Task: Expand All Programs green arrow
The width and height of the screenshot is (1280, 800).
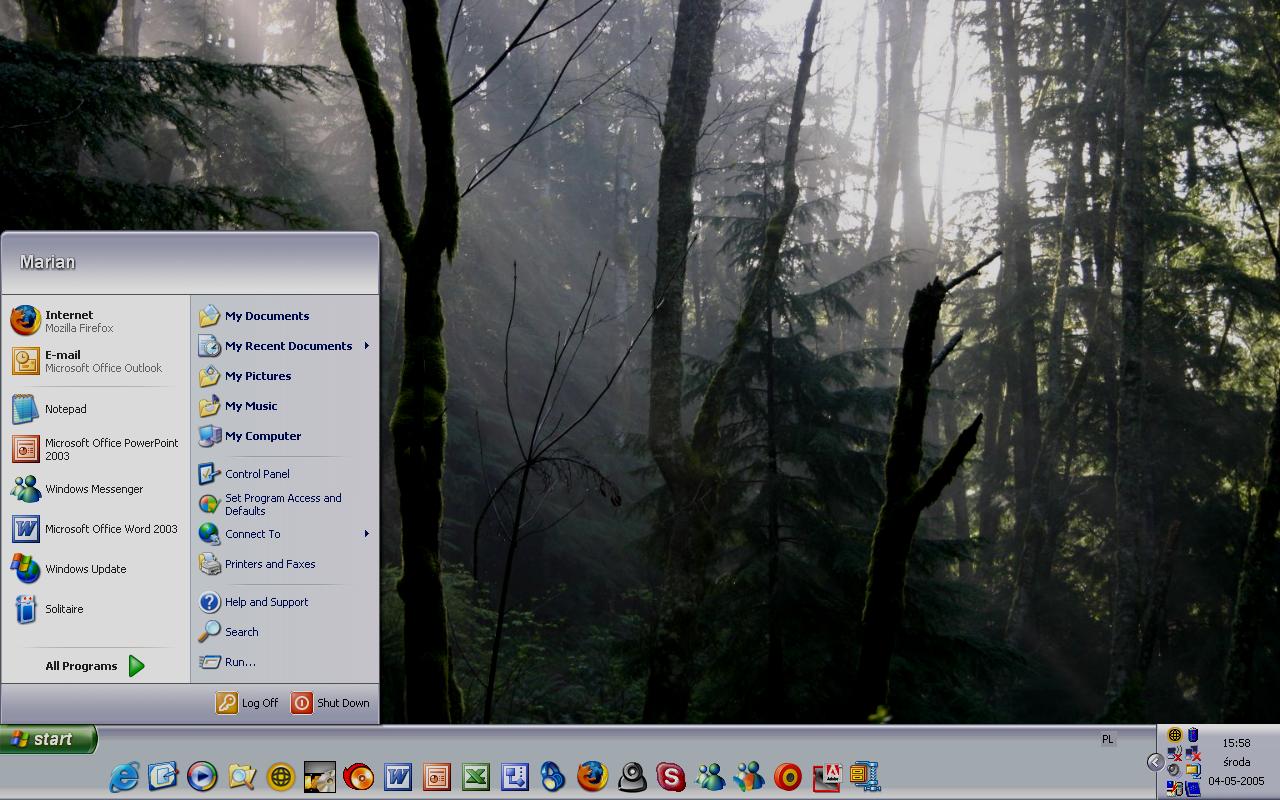Action: pyautogui.click(x=136, y=666)
